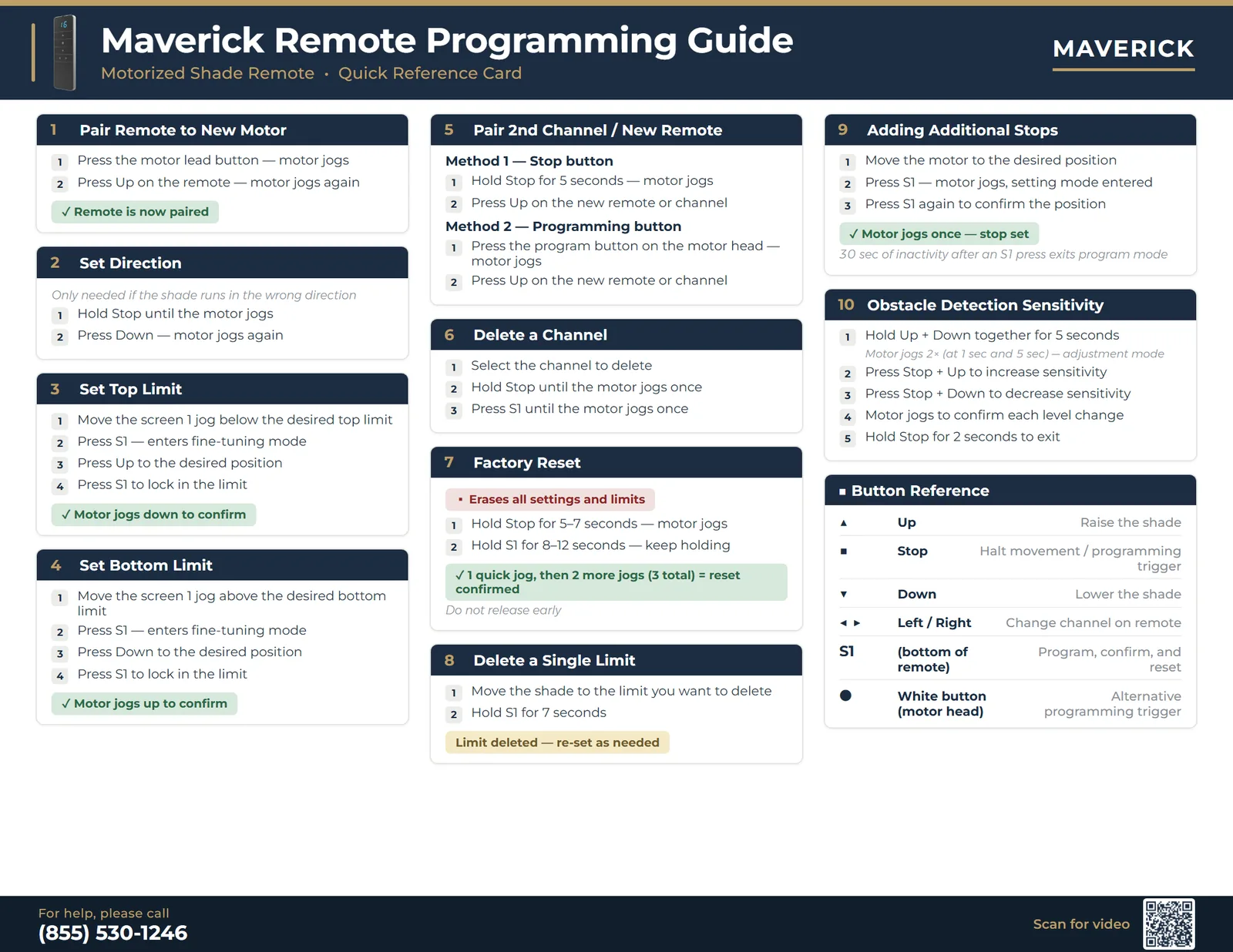Click the Stop square icon in Button Reference
The image size is (1233, 952).
[844, 551]
